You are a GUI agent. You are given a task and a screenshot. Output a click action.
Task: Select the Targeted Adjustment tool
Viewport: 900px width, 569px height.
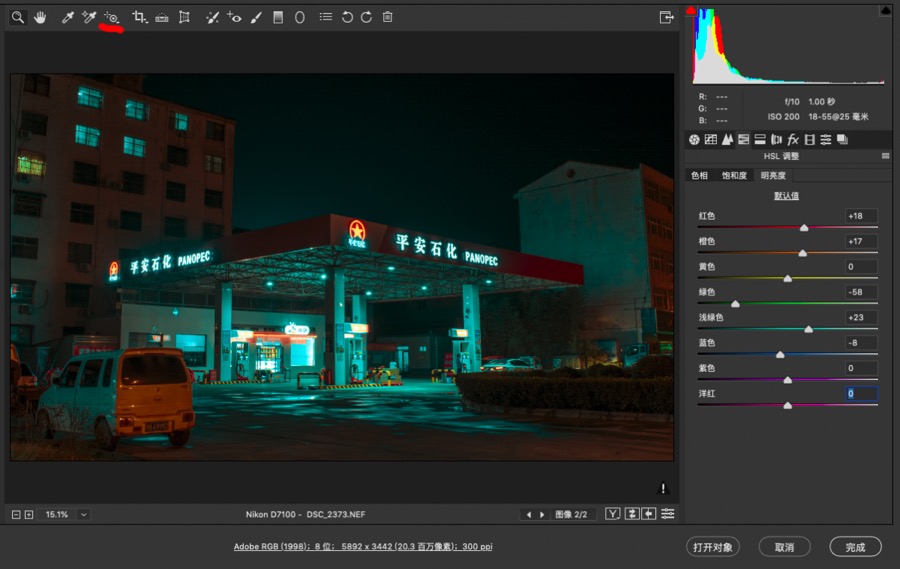(x=111, y=17)
